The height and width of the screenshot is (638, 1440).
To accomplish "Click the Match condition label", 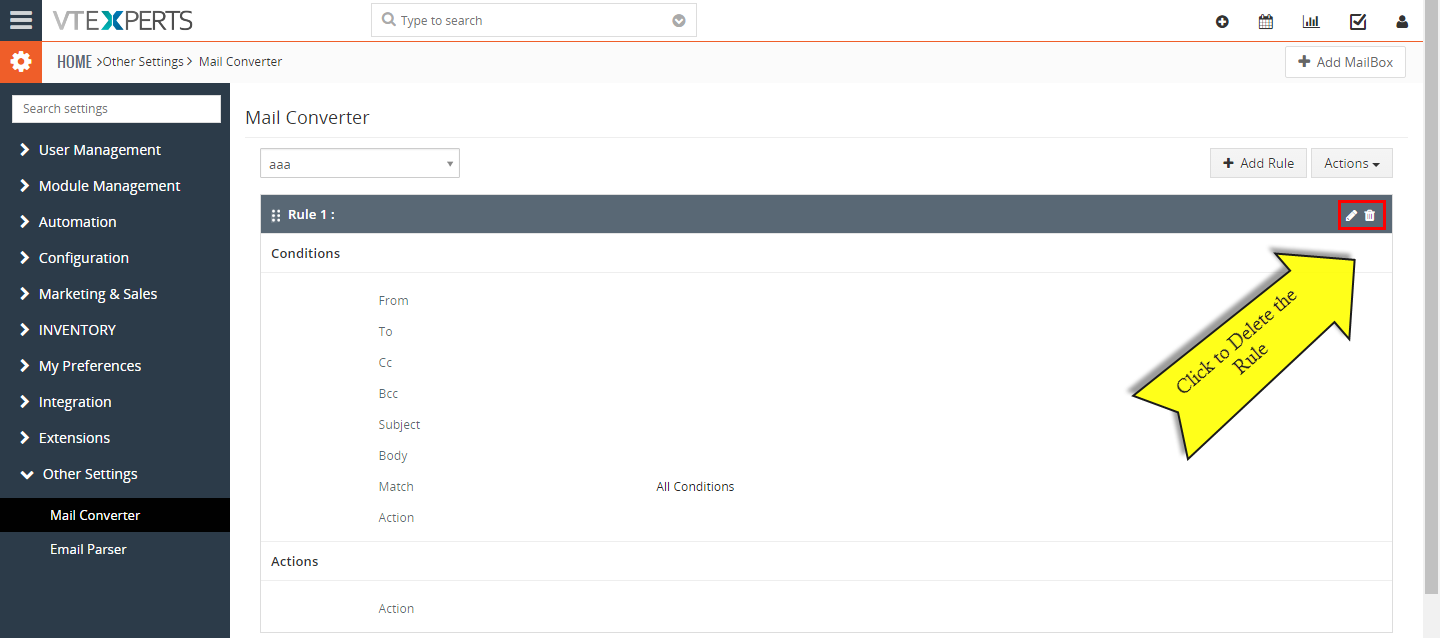I will point(396,487).
